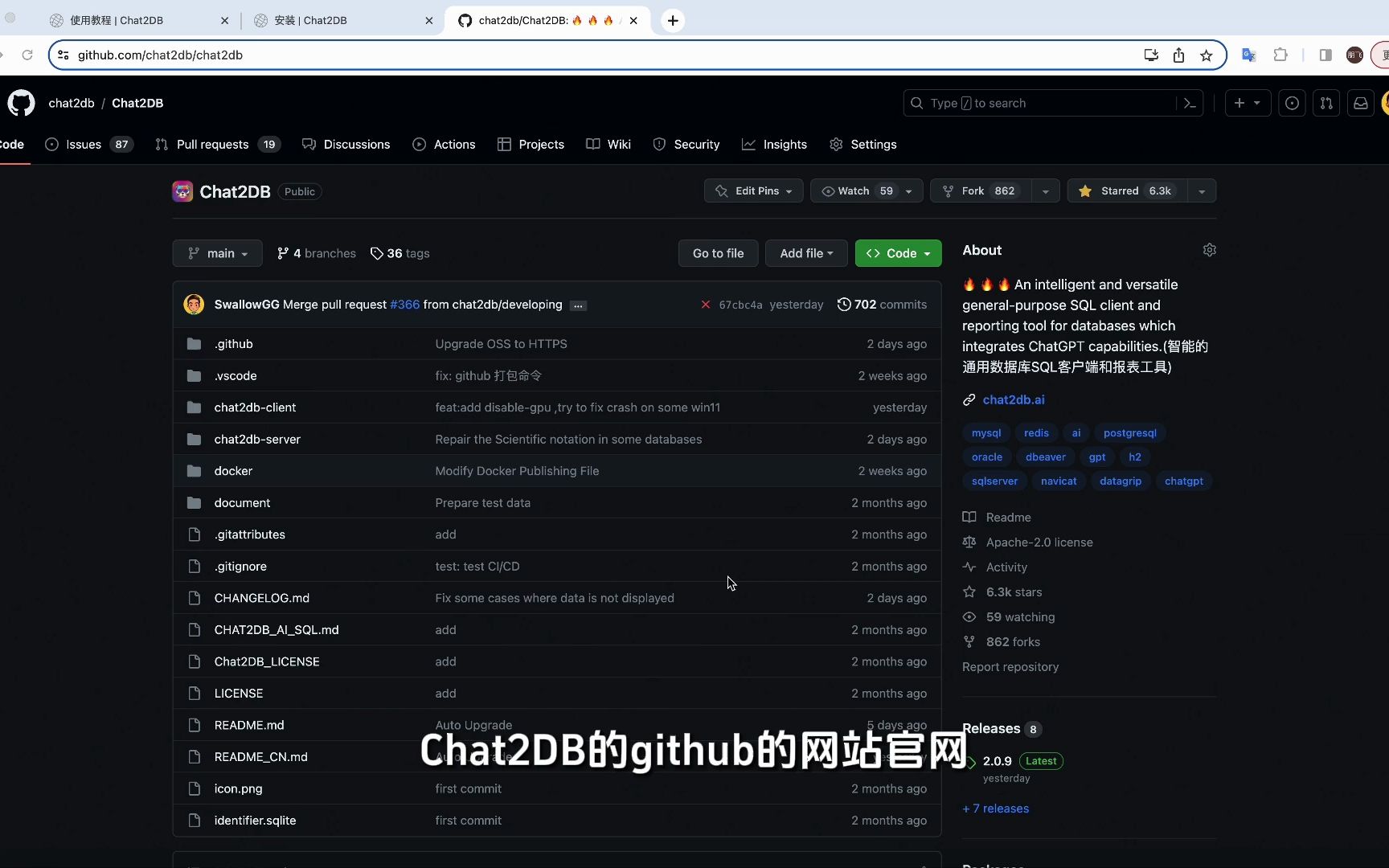Image resolution: width=1389 pixels, height=868 pixels.
Task: Open the Discussions tab
Action: 346,145
